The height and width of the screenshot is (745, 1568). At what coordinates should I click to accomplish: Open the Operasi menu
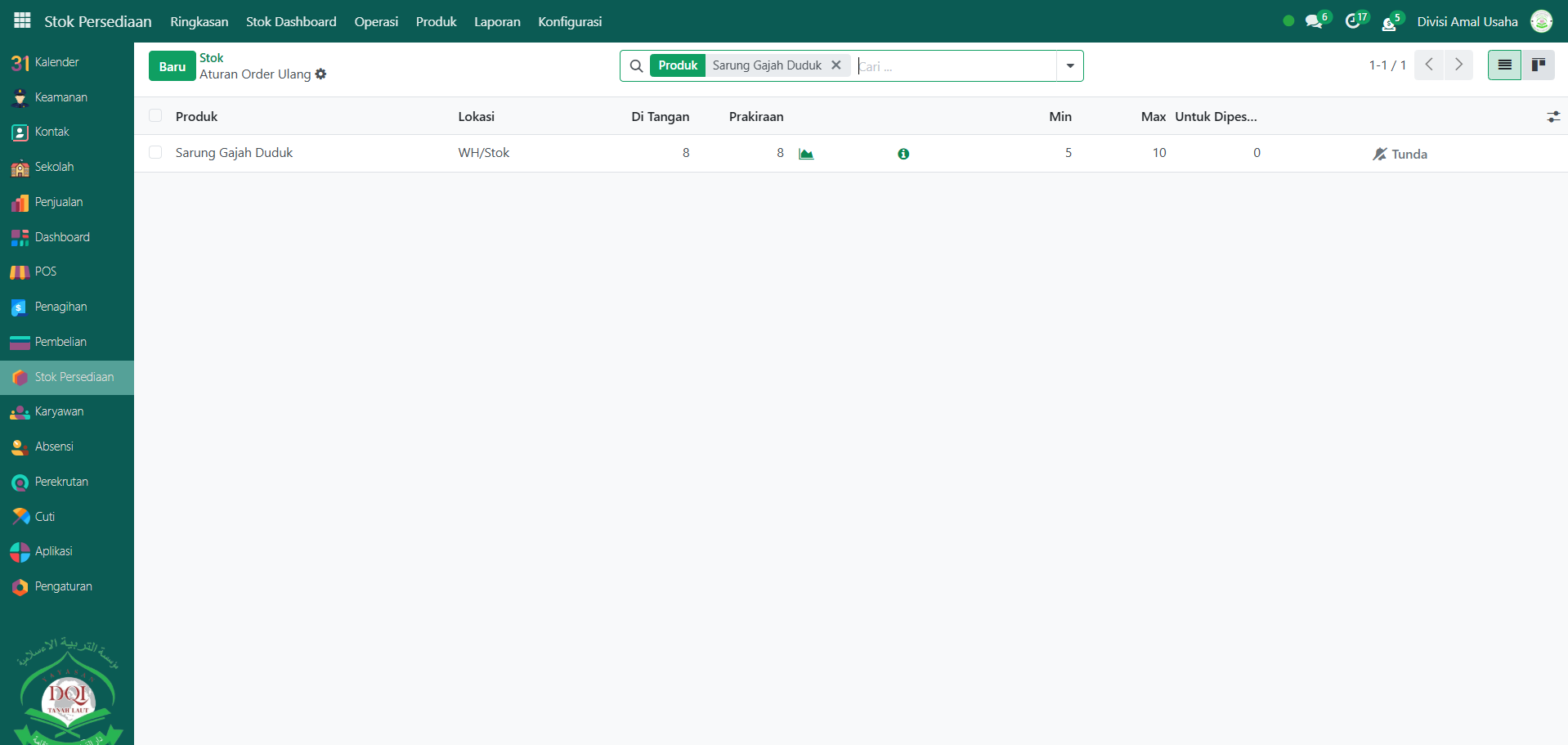[x=376, y=21]
